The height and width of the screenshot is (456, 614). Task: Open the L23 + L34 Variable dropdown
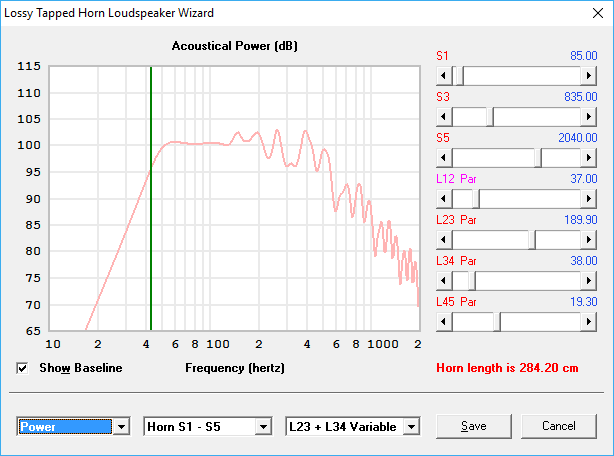(x=411, y=426)
